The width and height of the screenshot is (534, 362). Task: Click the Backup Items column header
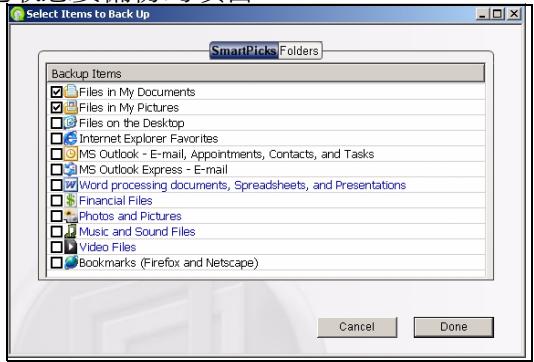click(265, 73)
